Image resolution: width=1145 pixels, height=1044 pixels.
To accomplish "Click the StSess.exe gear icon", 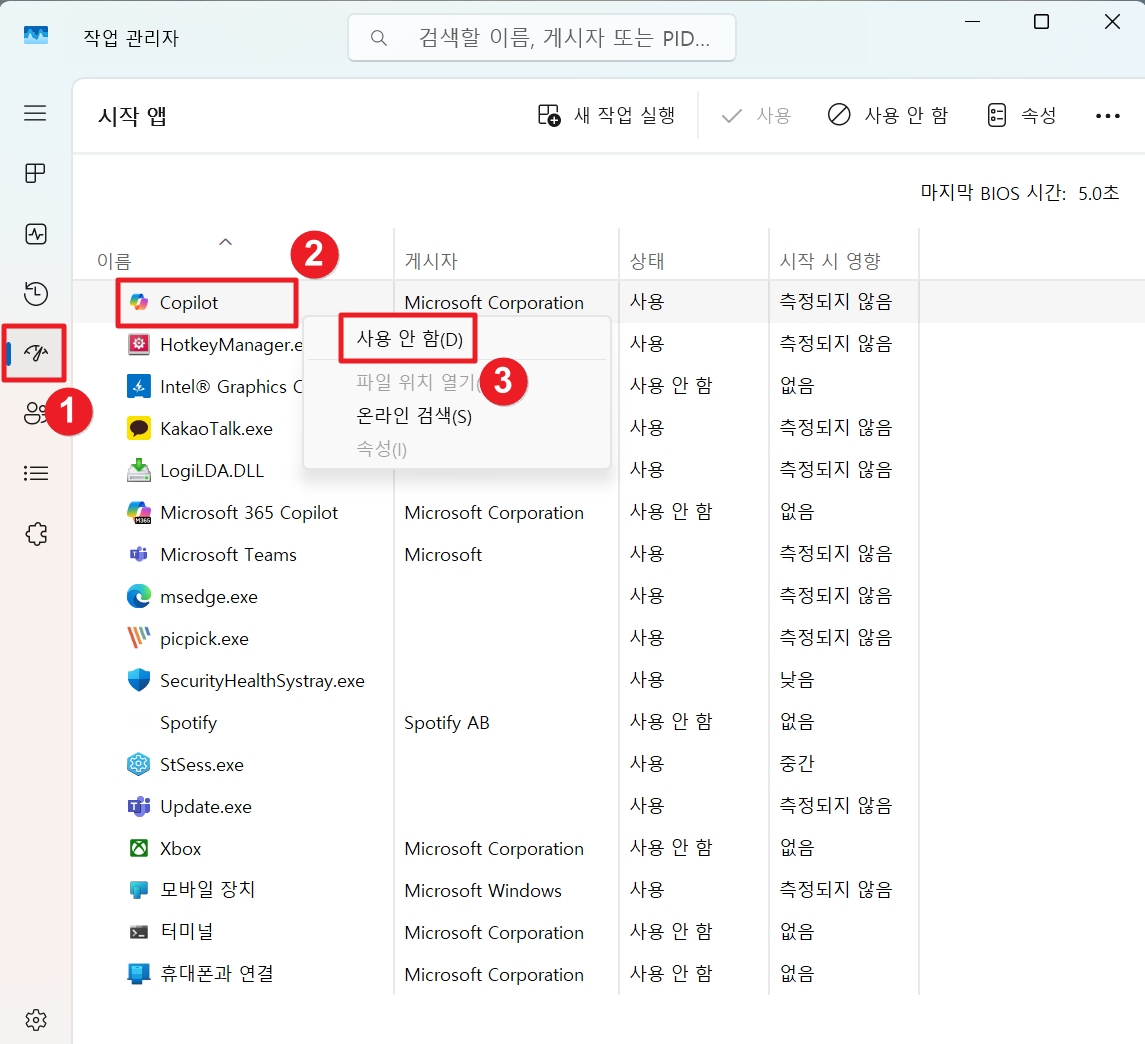I will (139, 764).
